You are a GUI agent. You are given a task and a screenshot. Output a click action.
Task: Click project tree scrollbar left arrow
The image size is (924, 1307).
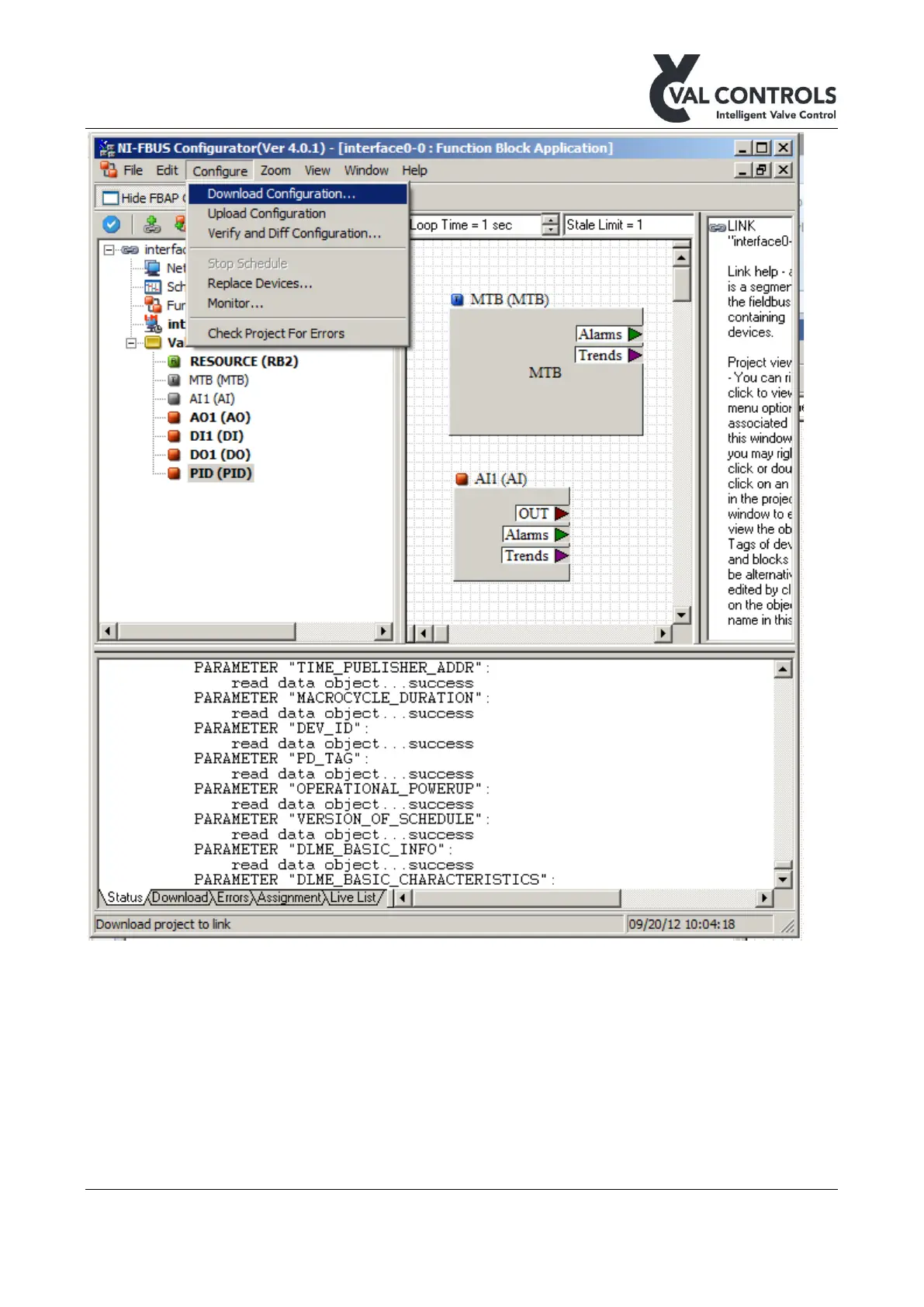coord(109,631)
